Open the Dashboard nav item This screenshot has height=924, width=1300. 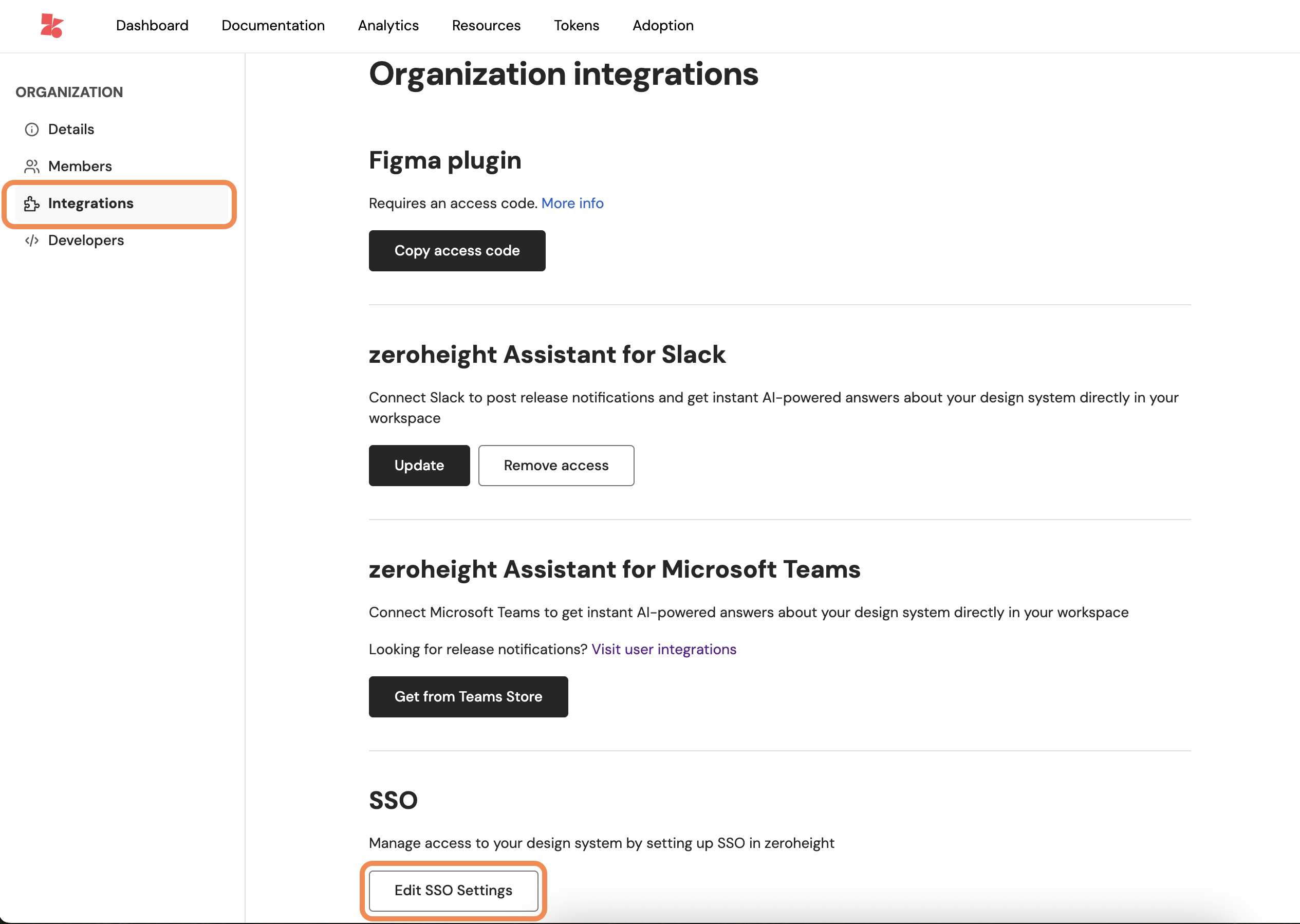[152, 26]
